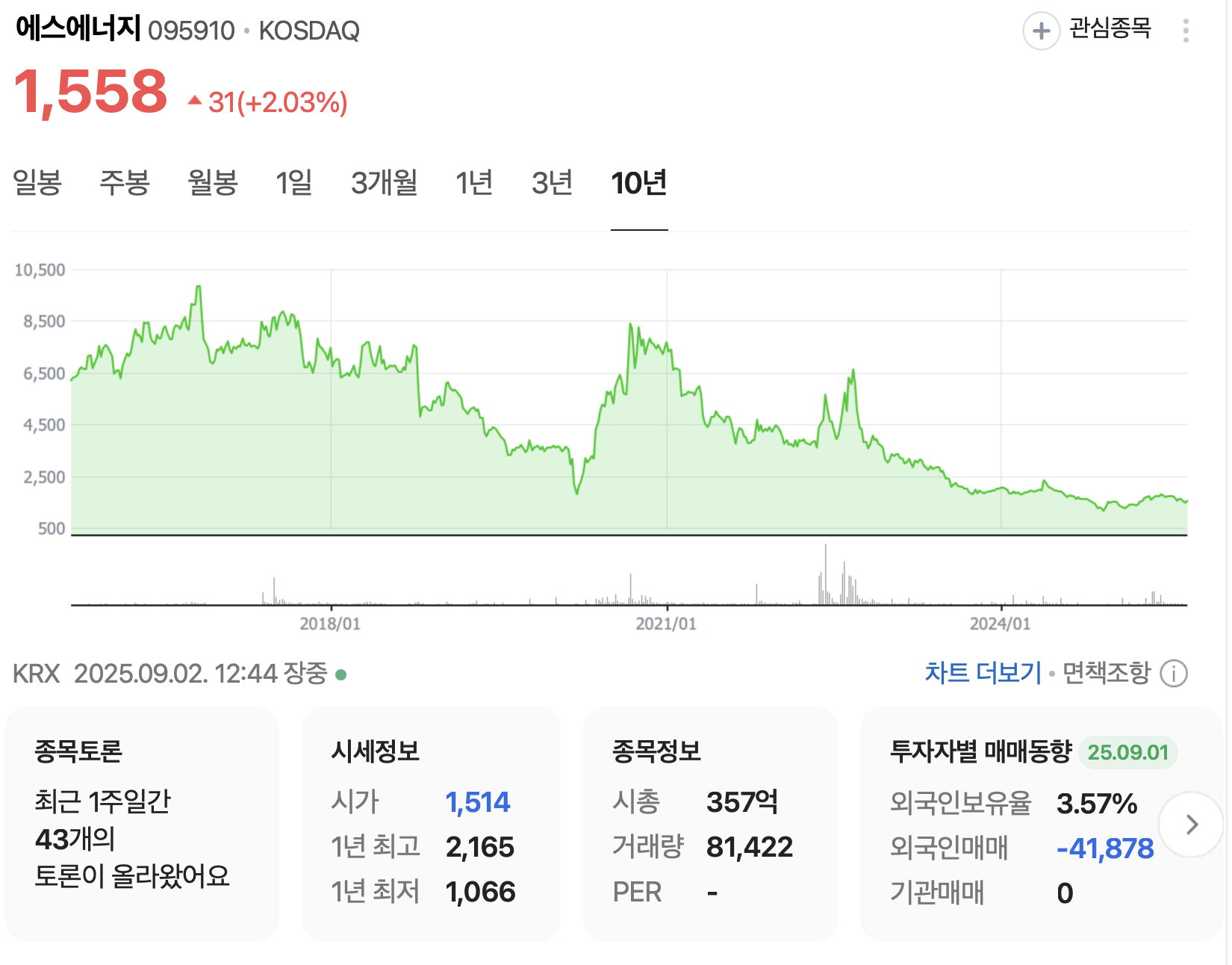Switch chart to 주봉 weekly candles
Viewport: 1232px width, 965px height.
click(125, 183)
